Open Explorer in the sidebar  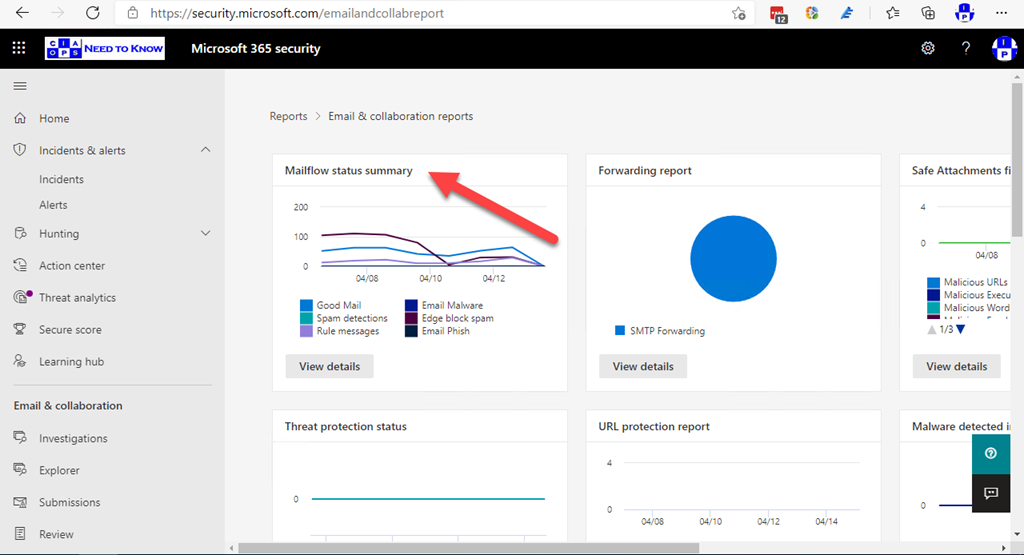click(59, 470)
